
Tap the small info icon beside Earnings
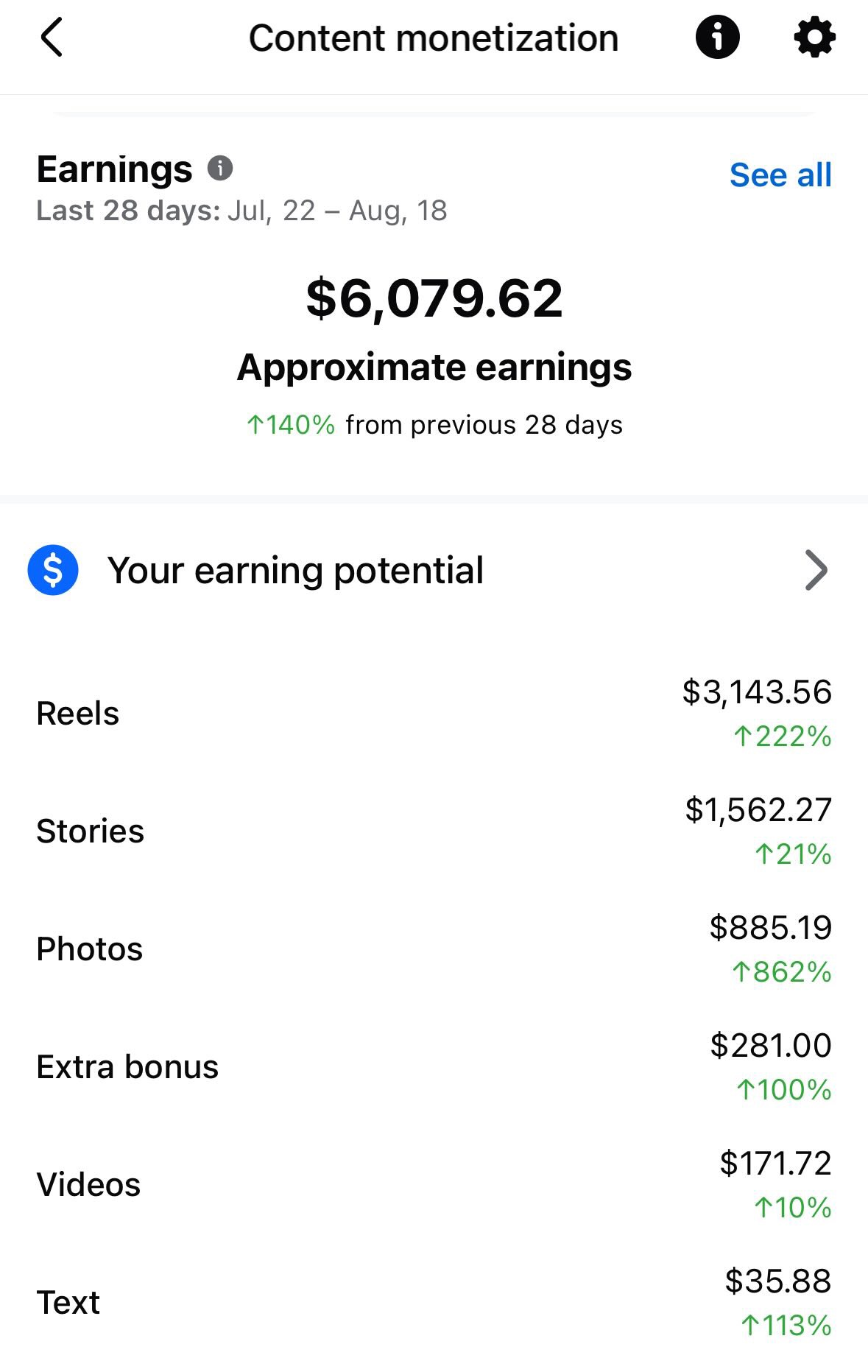pyautogui.click(x=220, y=169)
